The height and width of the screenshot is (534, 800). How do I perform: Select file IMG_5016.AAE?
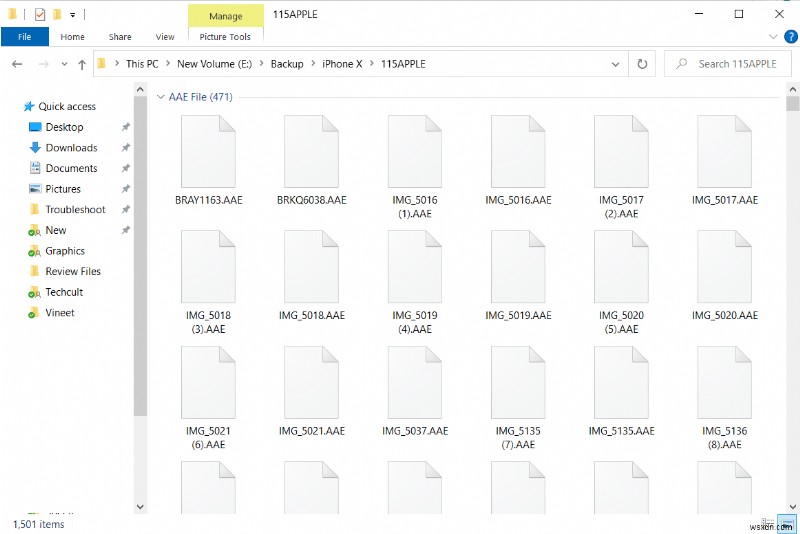click(518, 161)
